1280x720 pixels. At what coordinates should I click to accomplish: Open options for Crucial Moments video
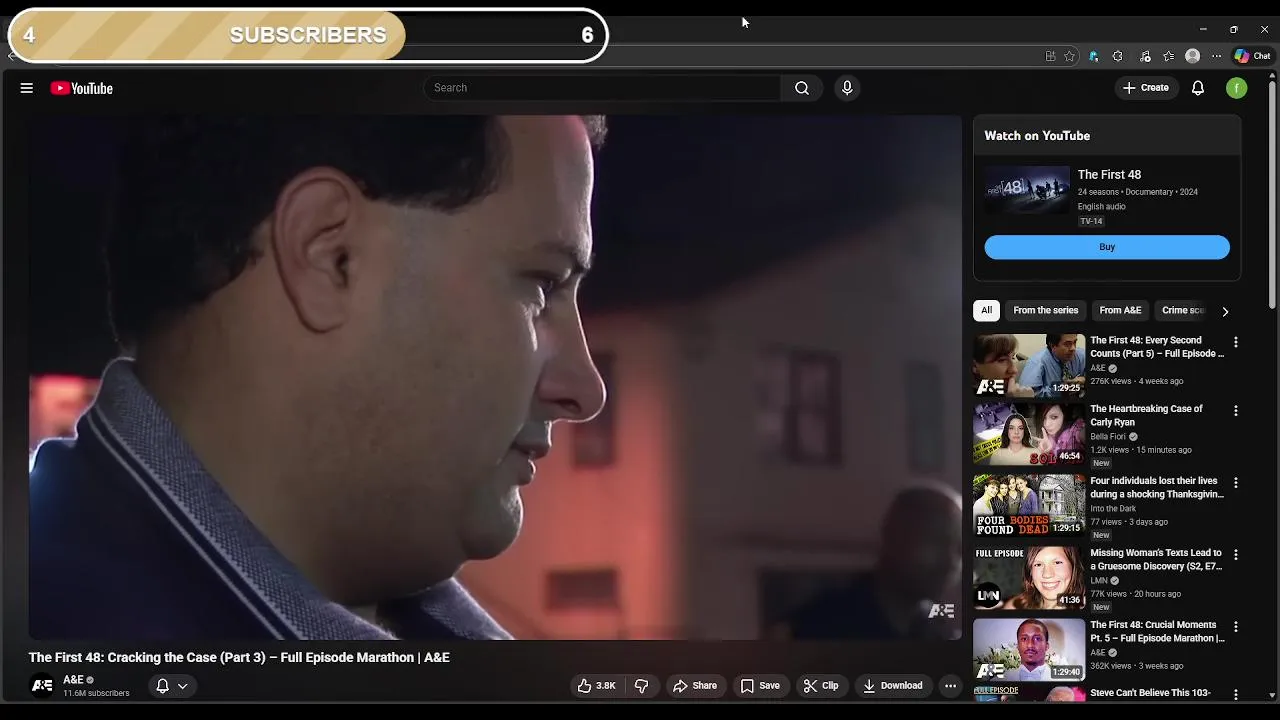click(1236, 627)
